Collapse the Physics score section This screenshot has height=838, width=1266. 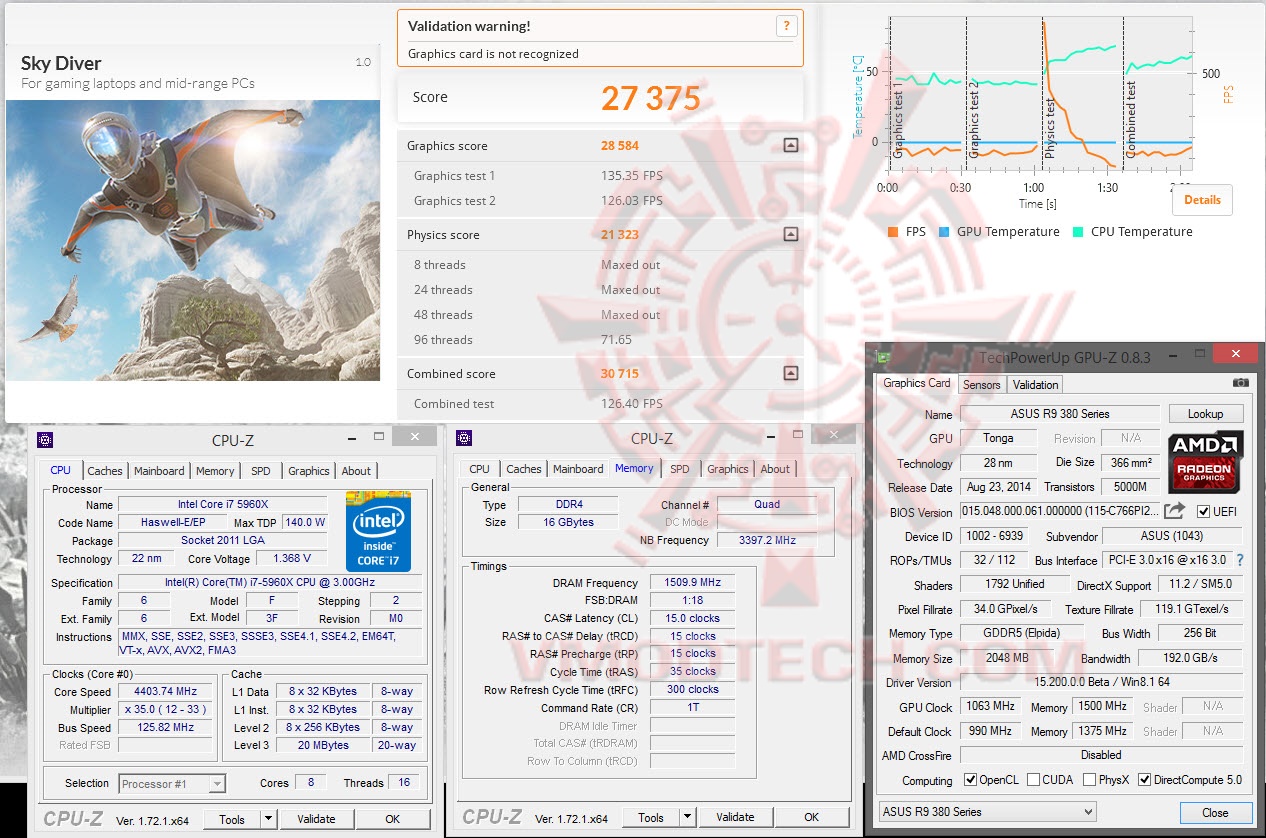(791, 235)
